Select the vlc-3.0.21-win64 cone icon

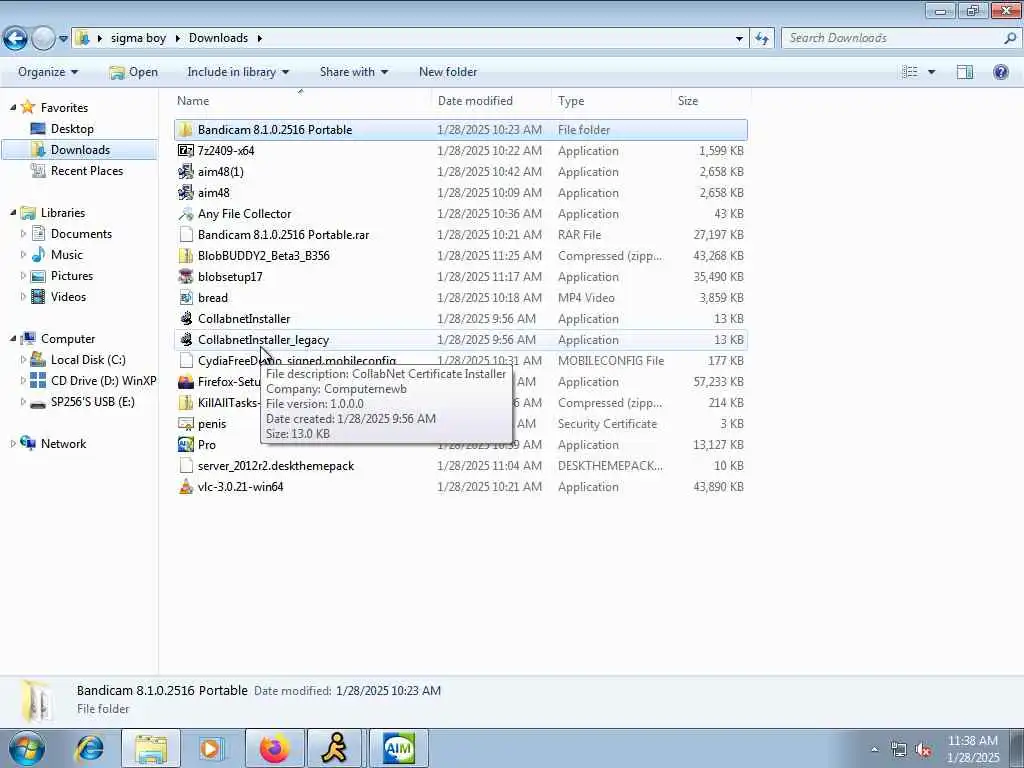(185, 487)
